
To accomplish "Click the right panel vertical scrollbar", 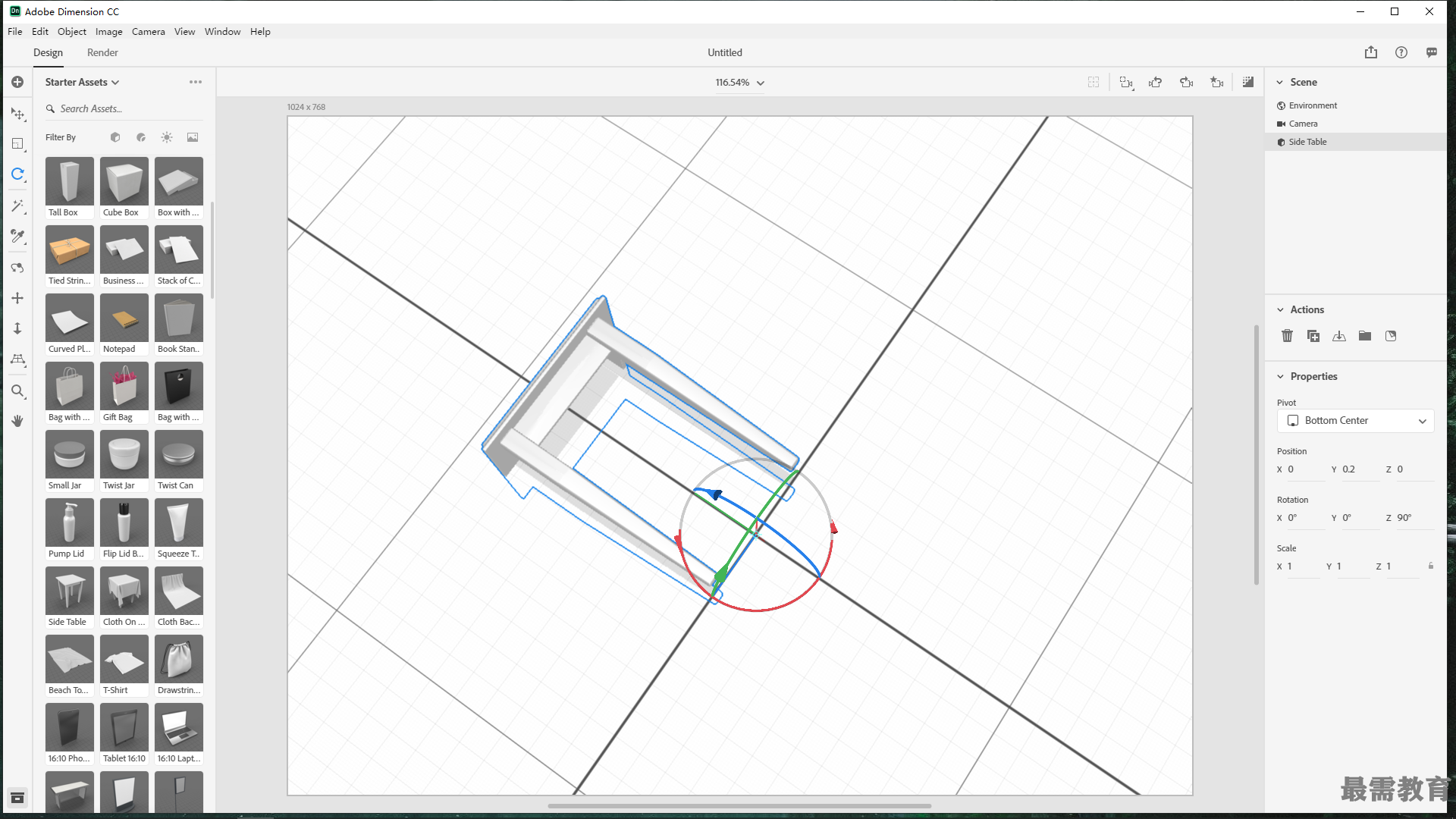I will tap(1257, 455).
